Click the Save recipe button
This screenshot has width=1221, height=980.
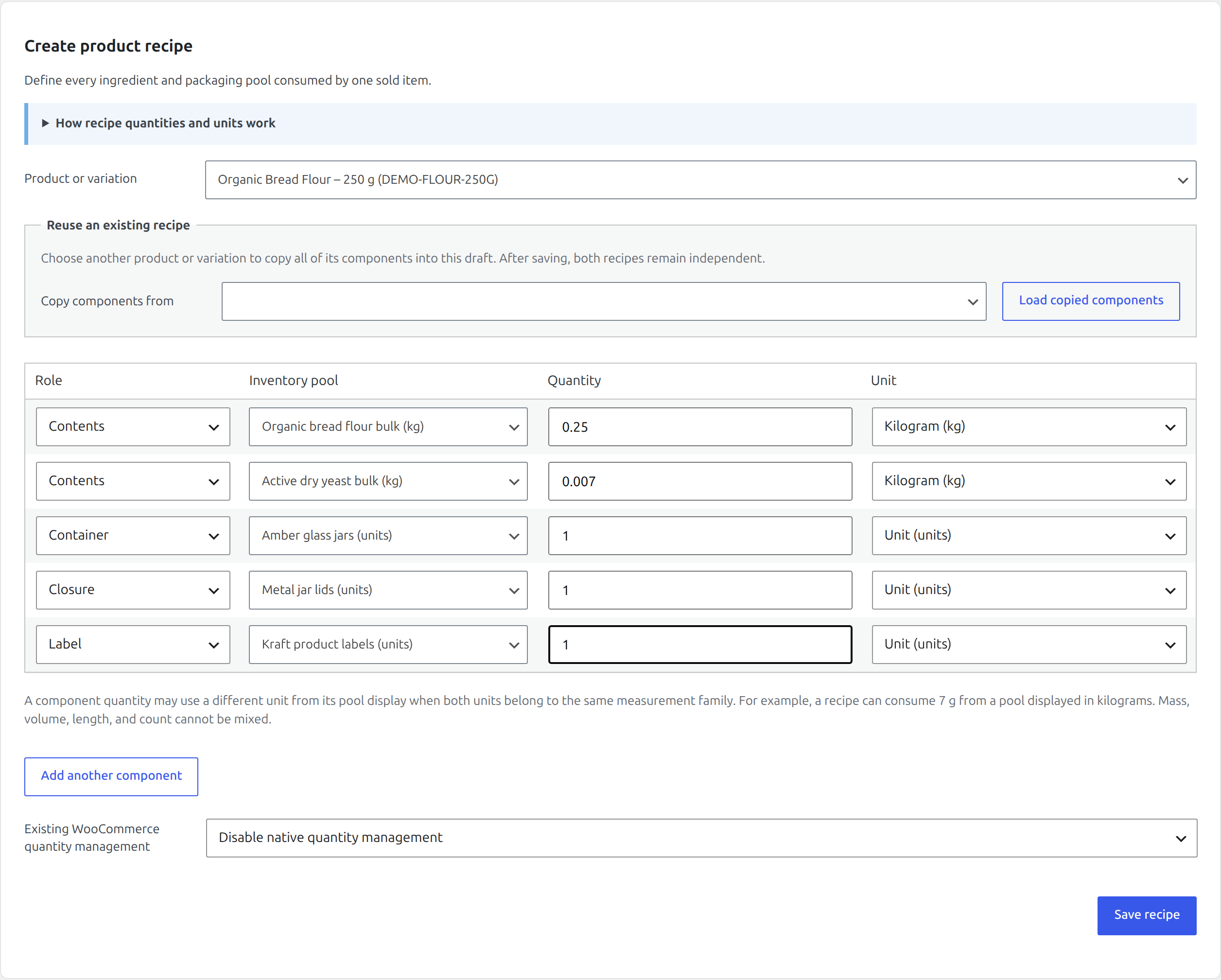point(1146,915)
